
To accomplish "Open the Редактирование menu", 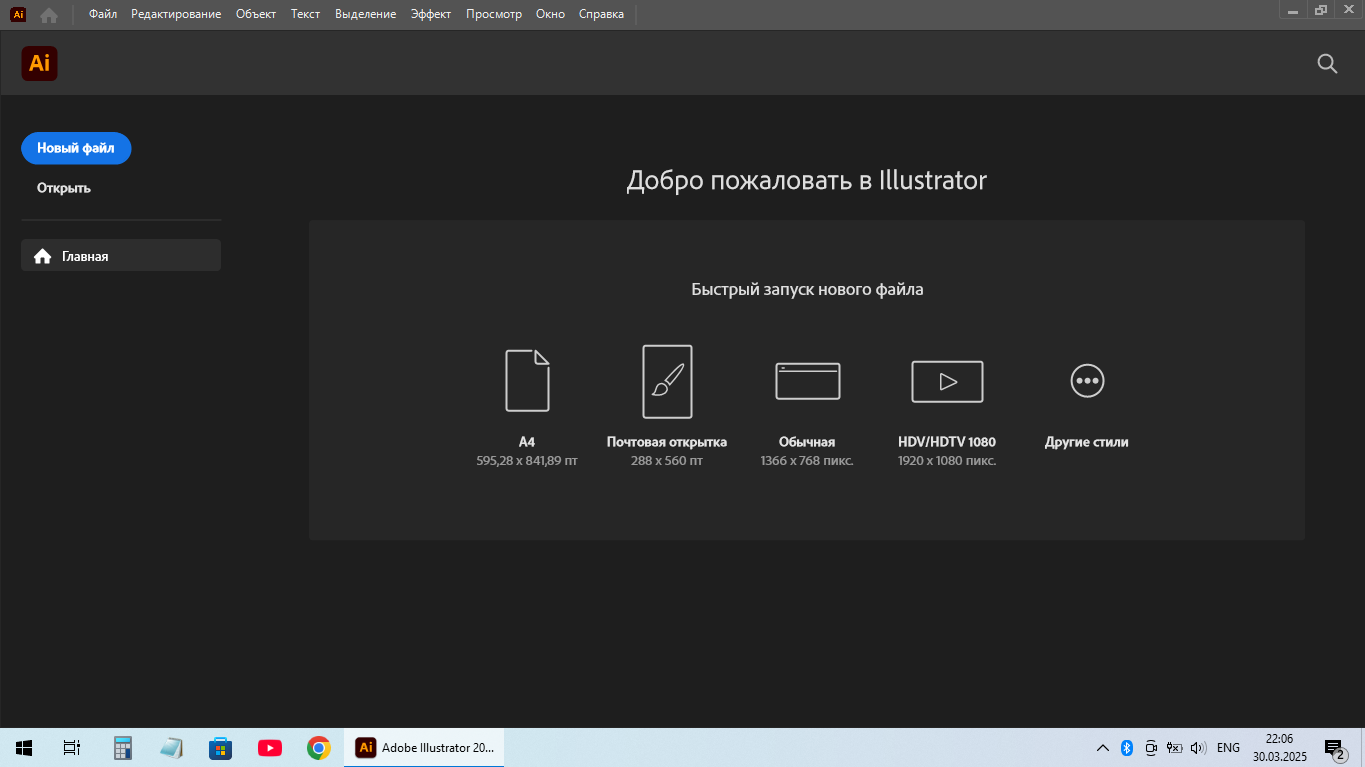I will pos(176,14).
